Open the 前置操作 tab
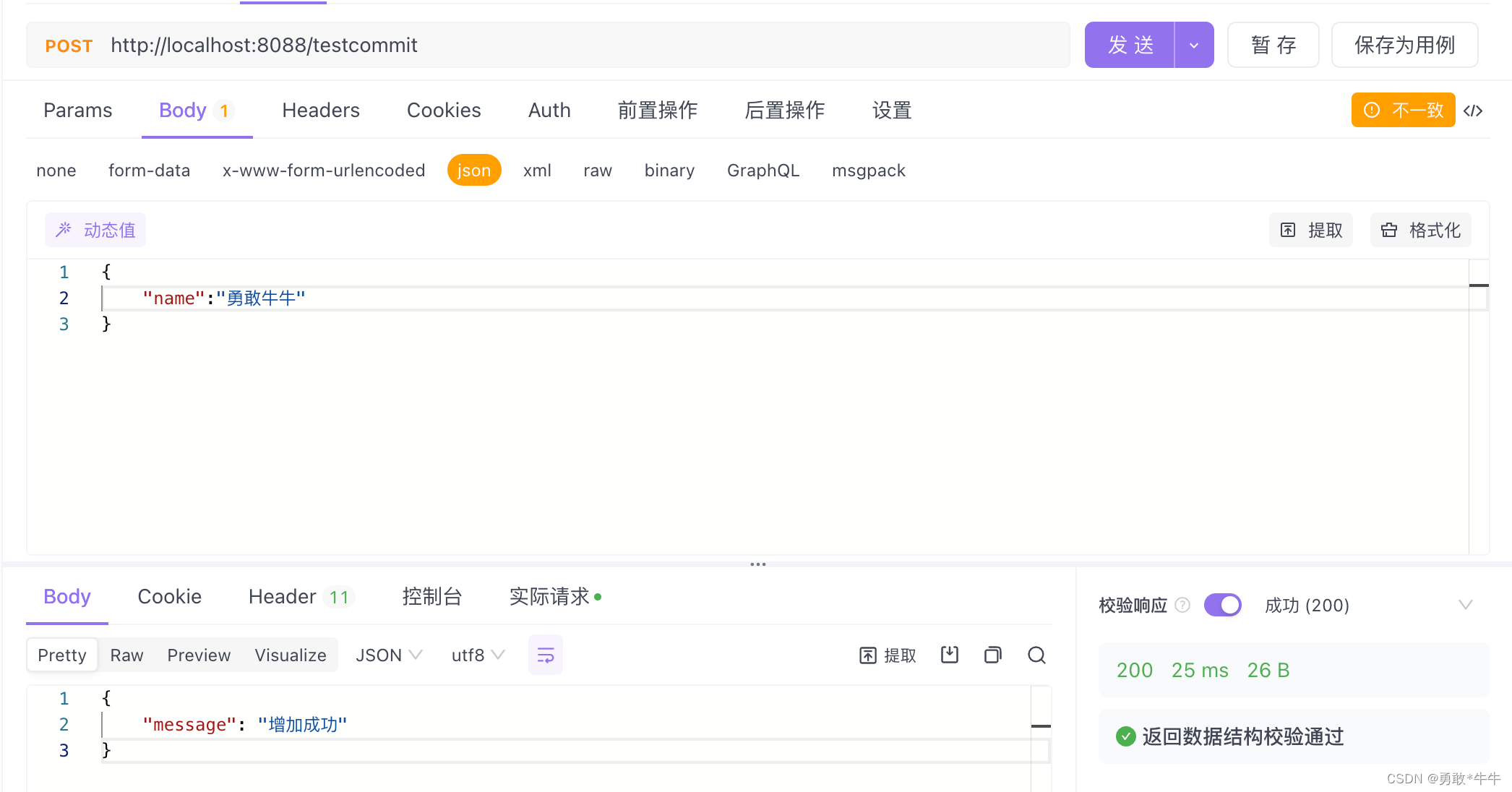The width and height of the screenshot is (1512, 792). pos(658,111)
